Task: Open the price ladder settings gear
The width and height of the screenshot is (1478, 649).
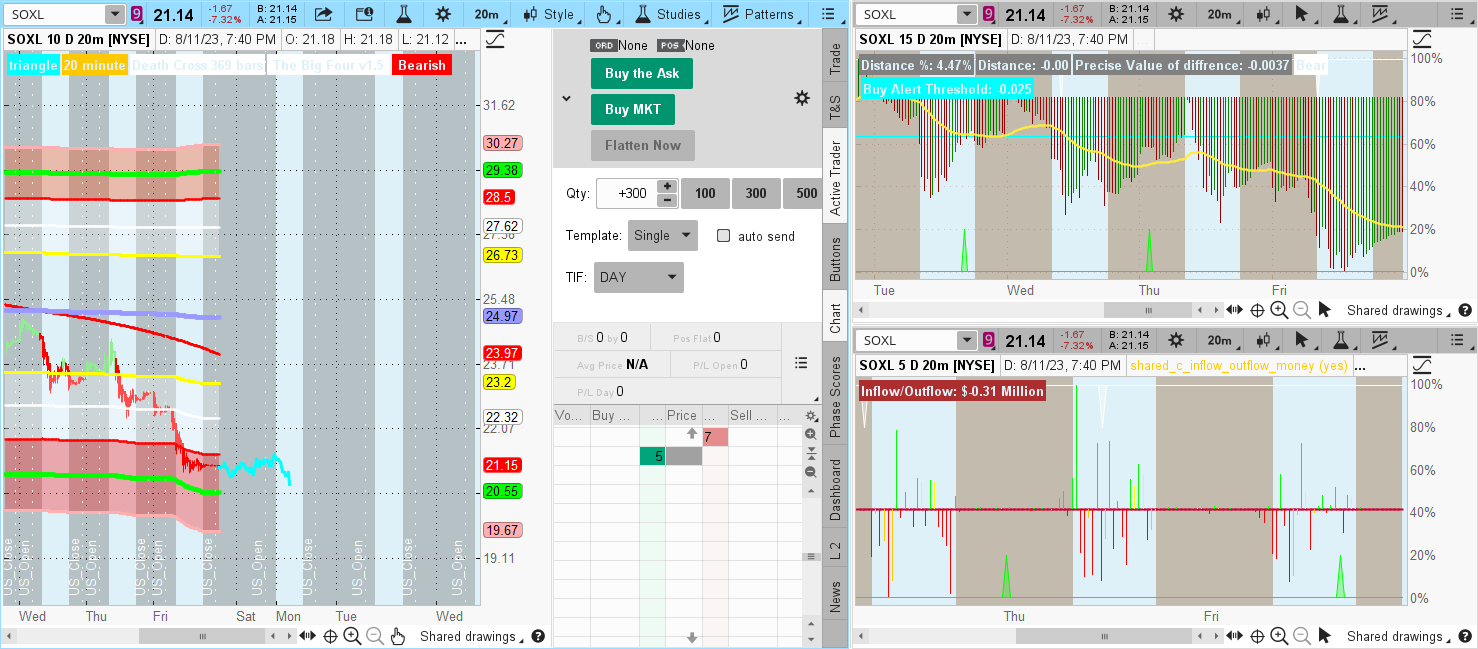Action: 811,416
